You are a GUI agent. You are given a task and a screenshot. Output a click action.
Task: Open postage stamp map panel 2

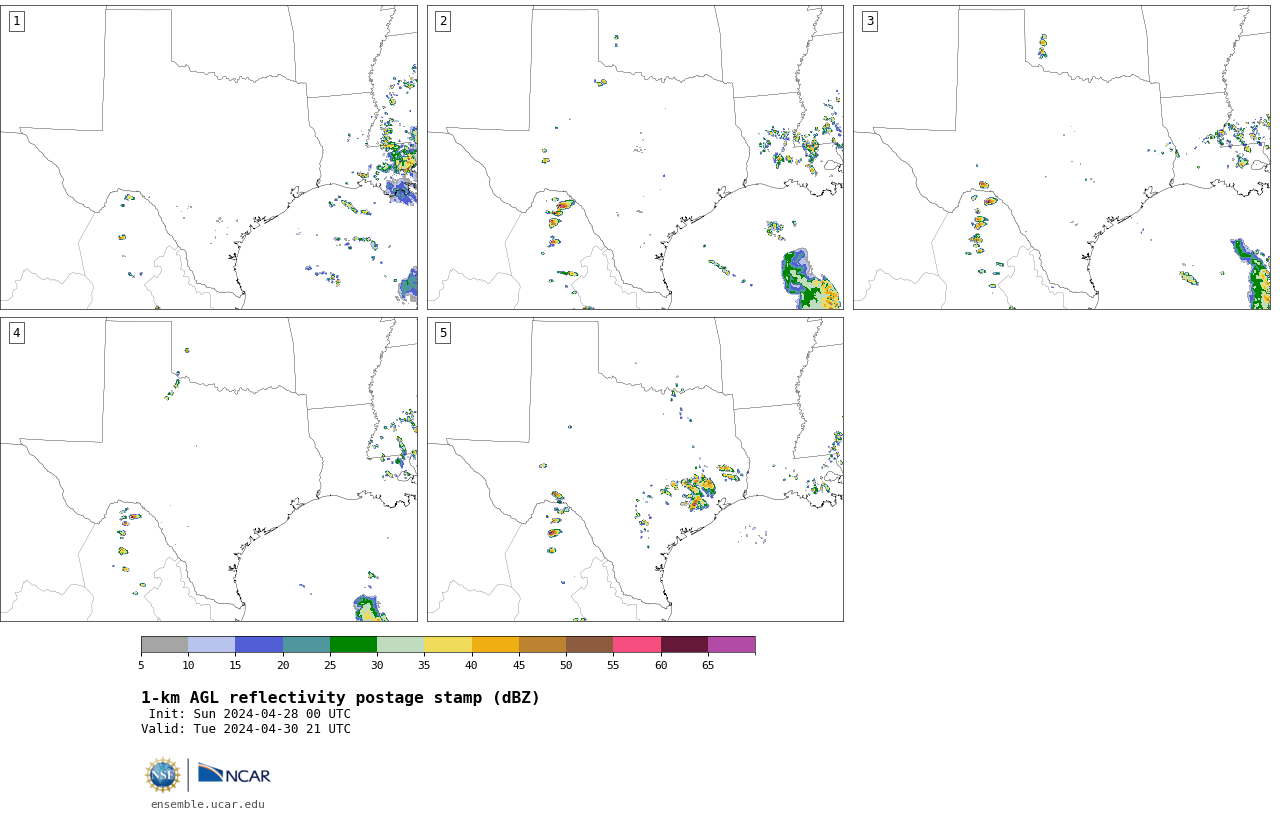[x=635, y=157]
